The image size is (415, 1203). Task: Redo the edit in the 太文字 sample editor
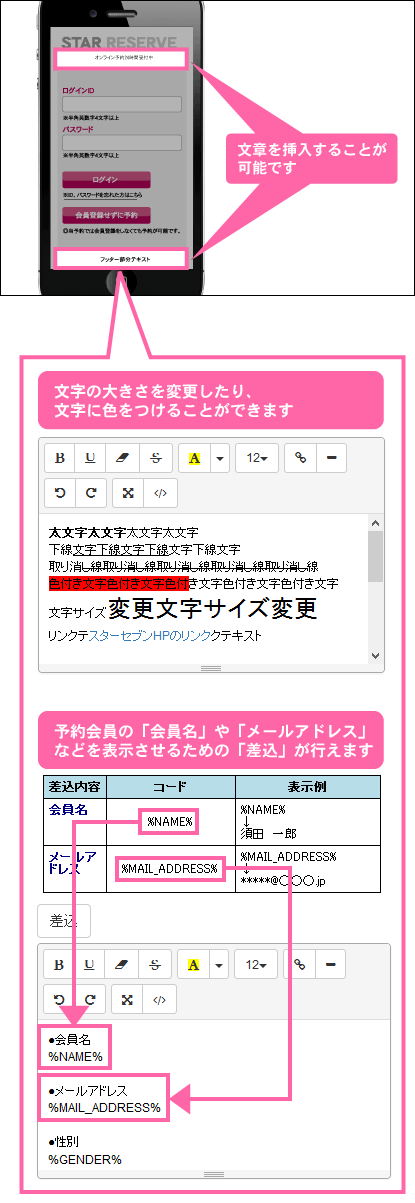91,493
